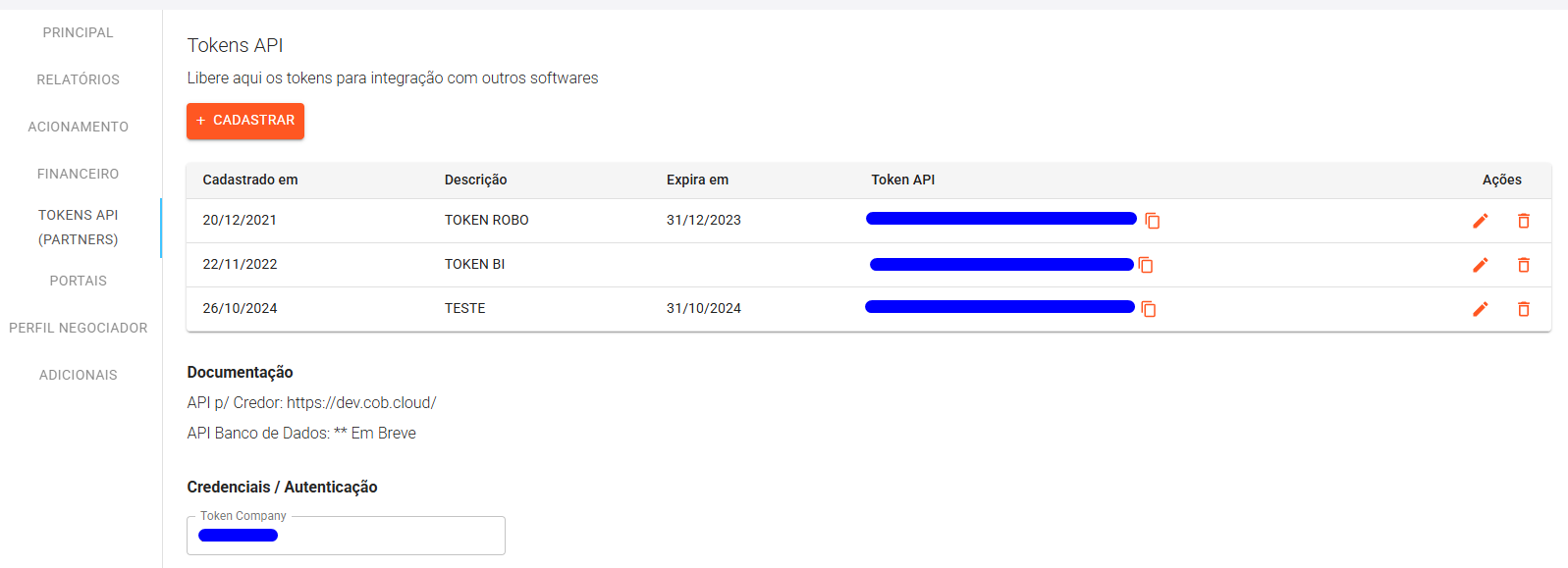Select TOKENS API (PARTNERS) sidebar item
The height and width of the screenshot is (568, 1568).
[79, 227]
